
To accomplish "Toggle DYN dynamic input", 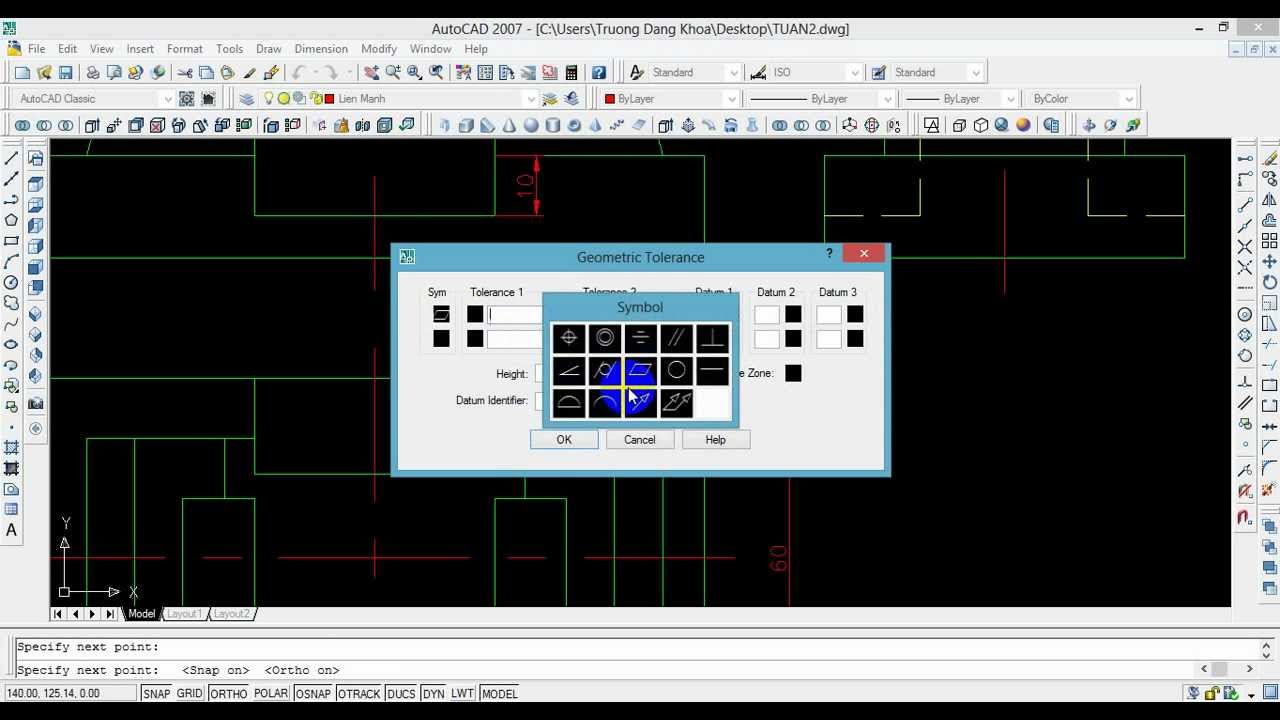I will [433, 693].
